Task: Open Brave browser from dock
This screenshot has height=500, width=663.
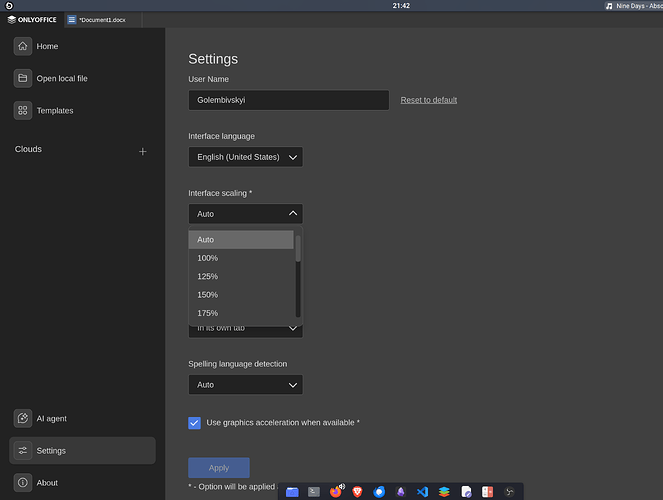Action: (357, 492)
